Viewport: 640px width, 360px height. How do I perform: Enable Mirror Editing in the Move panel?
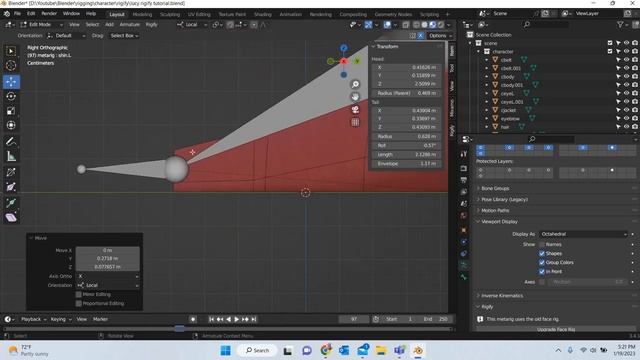[79, 294]
